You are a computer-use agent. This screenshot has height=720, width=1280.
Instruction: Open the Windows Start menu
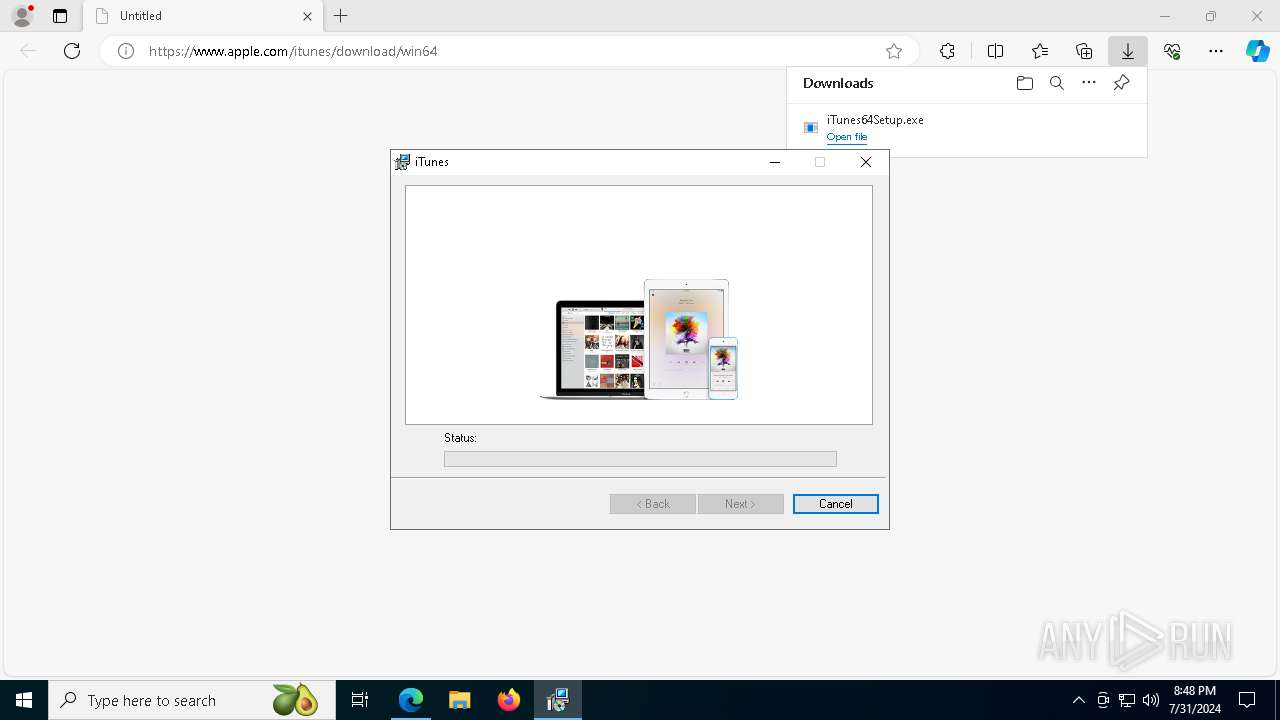(24, 700)
